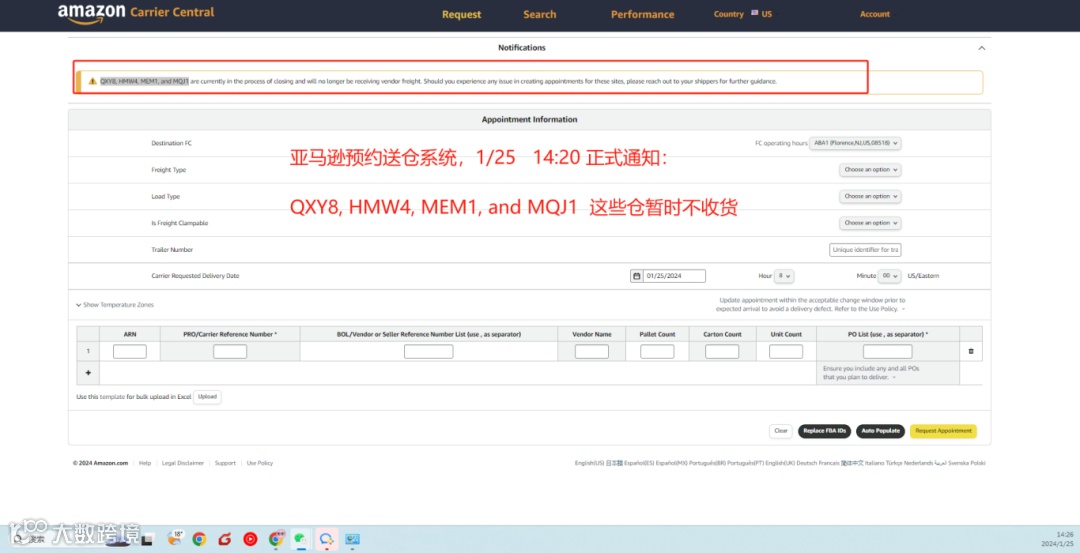Viewport: 1080px width, 553px height.
Task: Switch language to Español(ES)
Action: (640, 463)
